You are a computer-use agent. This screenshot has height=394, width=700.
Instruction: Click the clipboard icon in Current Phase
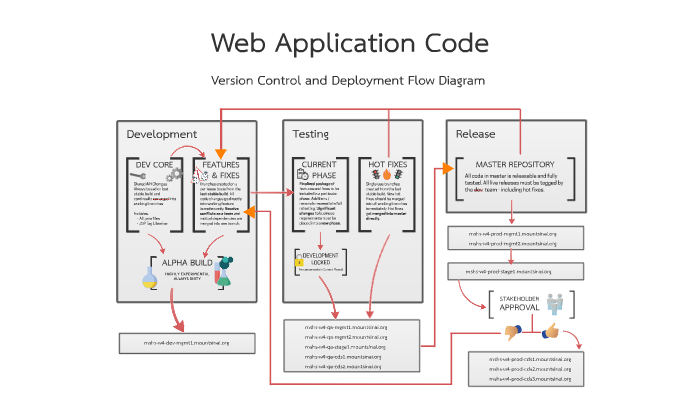(x=302, y=174)
